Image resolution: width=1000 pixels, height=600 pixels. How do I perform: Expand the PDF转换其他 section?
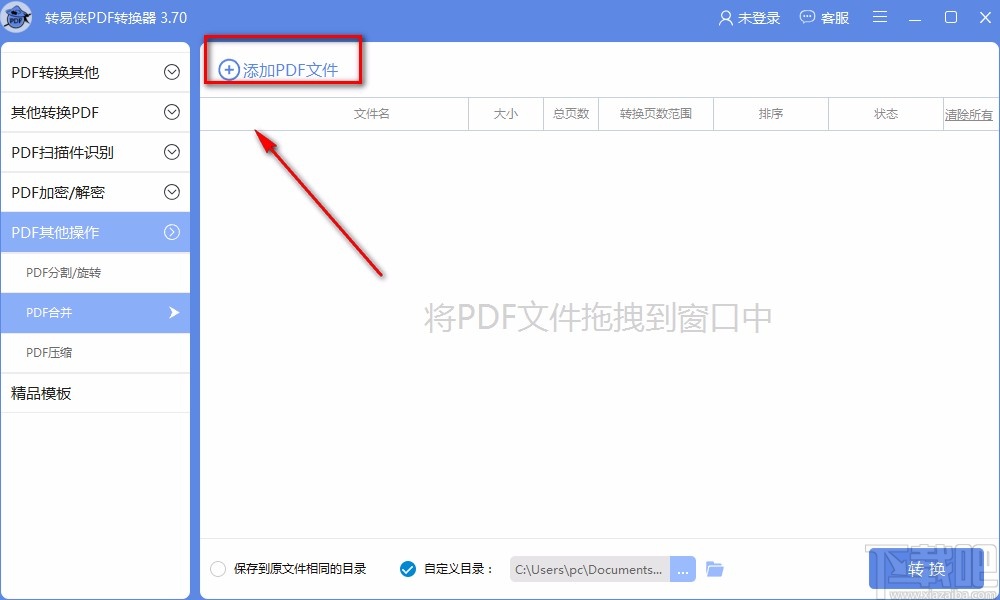click(x=95, y=72)
